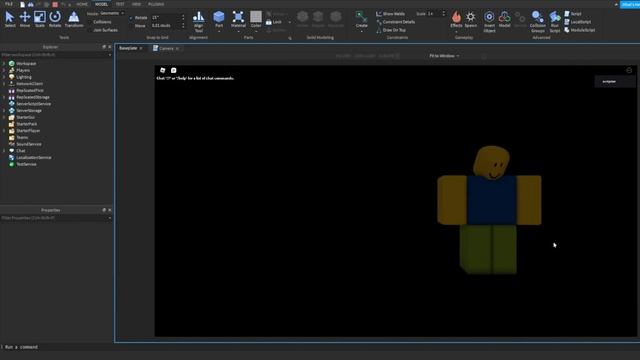Insert a new ModuleScript
Viewport: 640px width, 360px height.
(579, 30)
